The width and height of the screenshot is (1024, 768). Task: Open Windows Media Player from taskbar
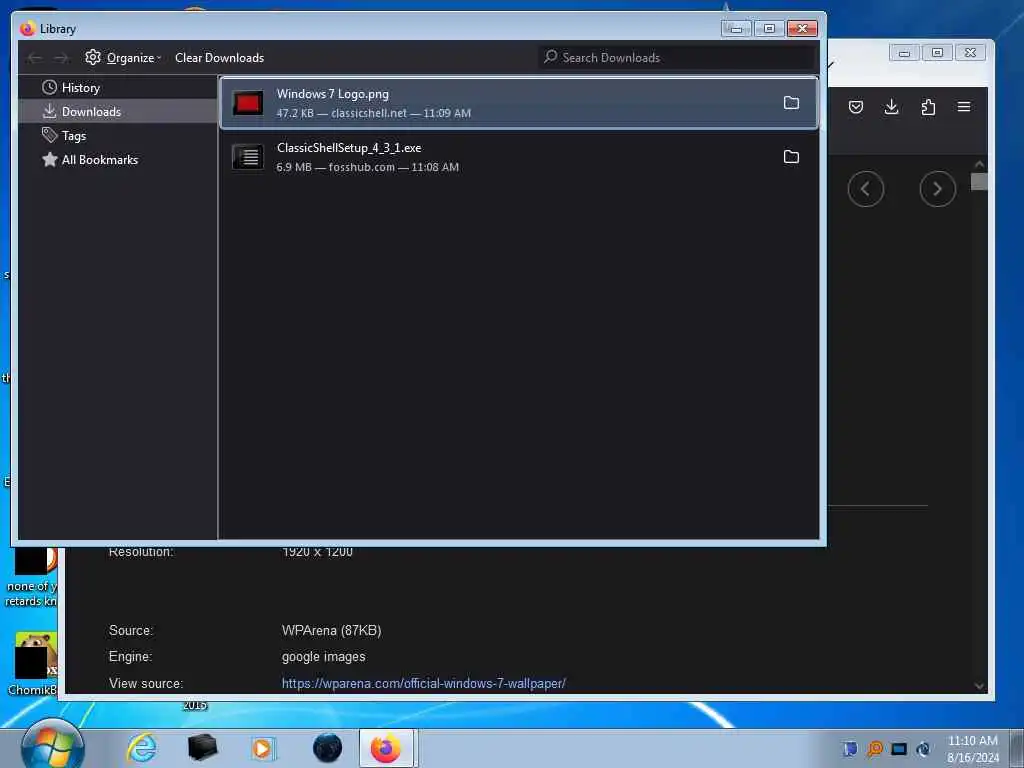263,748
